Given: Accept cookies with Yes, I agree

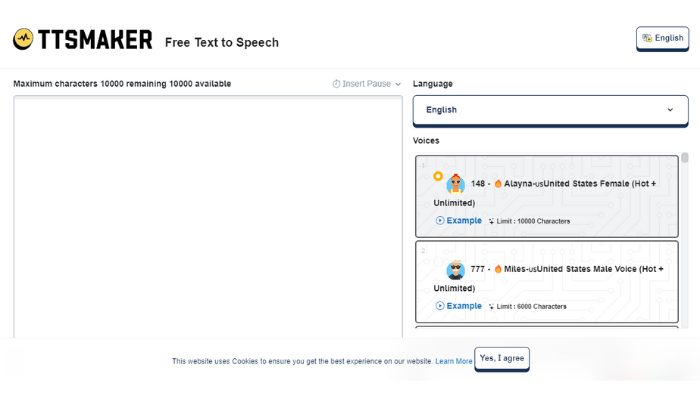Looking at the screenshot, I should point(502,358).
